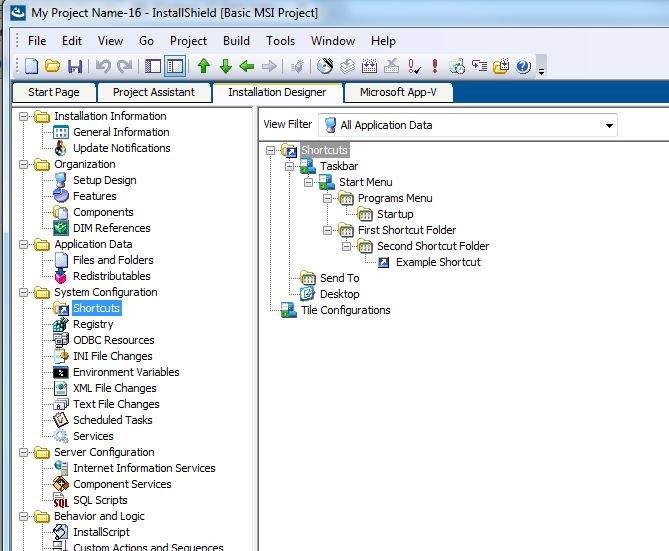This screenshot has width=669, height=551.
Task: Open the DIM References view
Action: 111,228
